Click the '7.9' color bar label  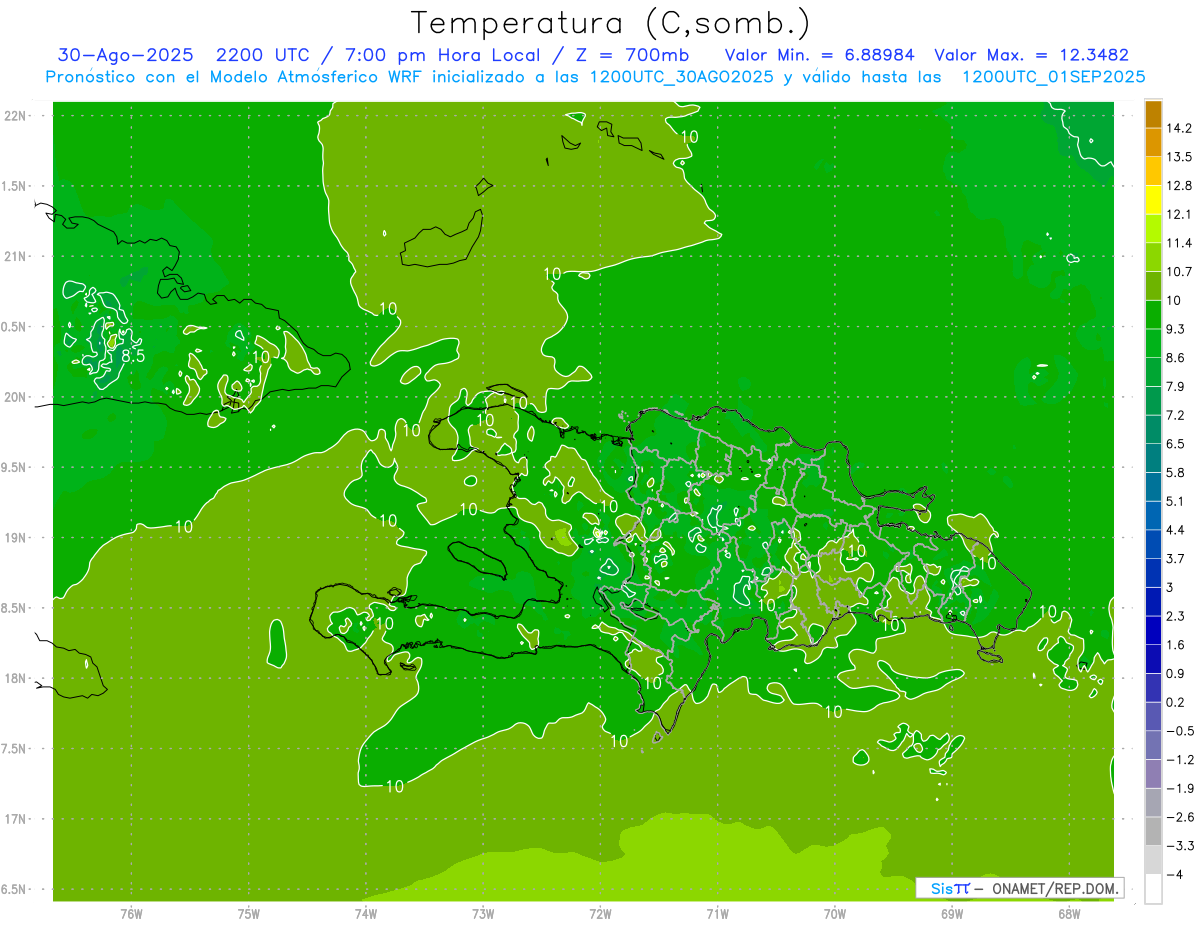(1176, 386)
